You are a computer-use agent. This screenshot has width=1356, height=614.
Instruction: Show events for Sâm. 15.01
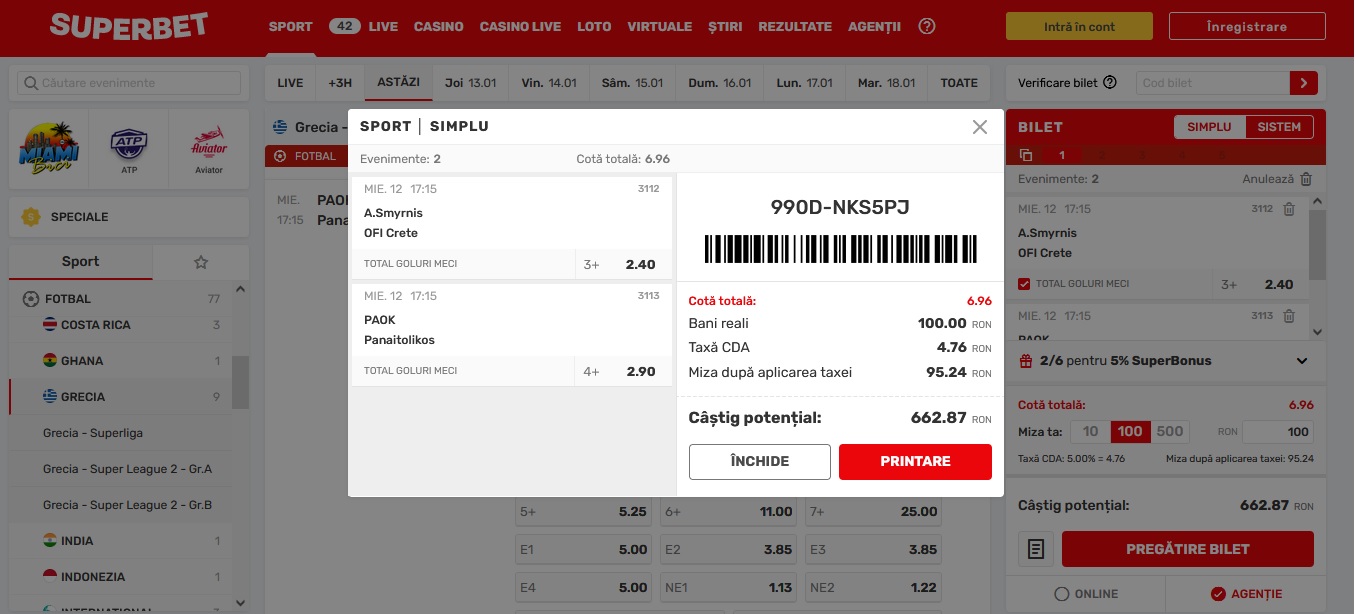(632, 83)
